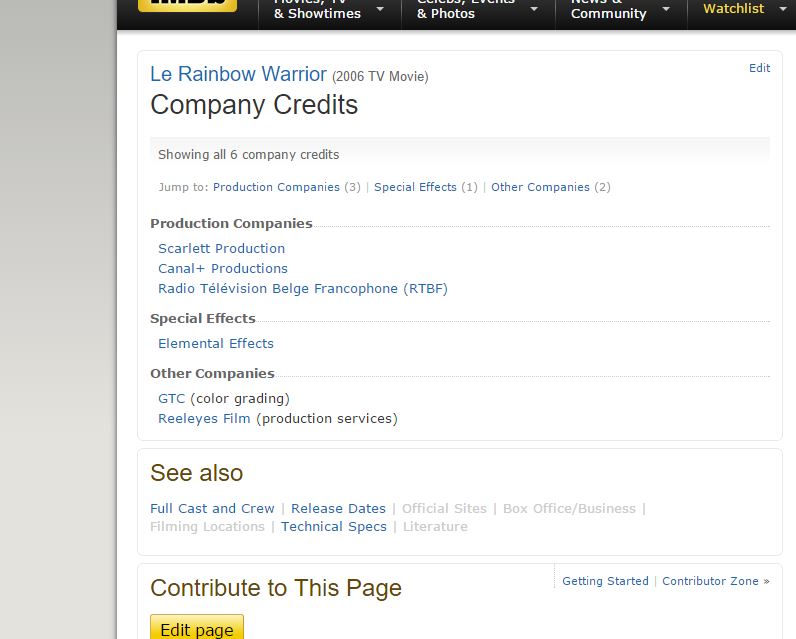This screenshot has height=639, width=796.
Task: Open the Movies, TV & Showtimes menu
Action: pos(317,10)
